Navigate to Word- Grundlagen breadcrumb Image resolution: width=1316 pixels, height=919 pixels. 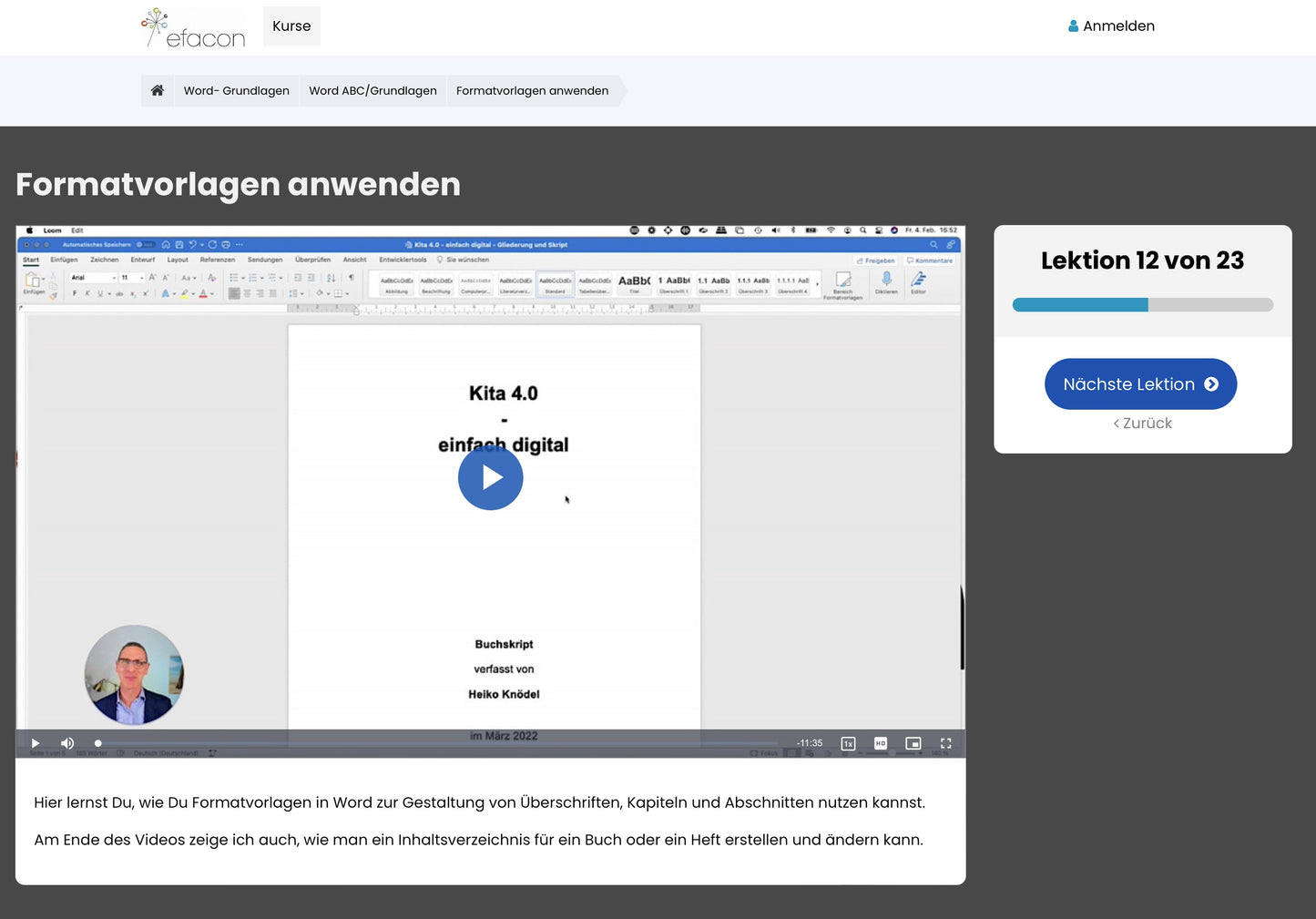click(237, 91)
